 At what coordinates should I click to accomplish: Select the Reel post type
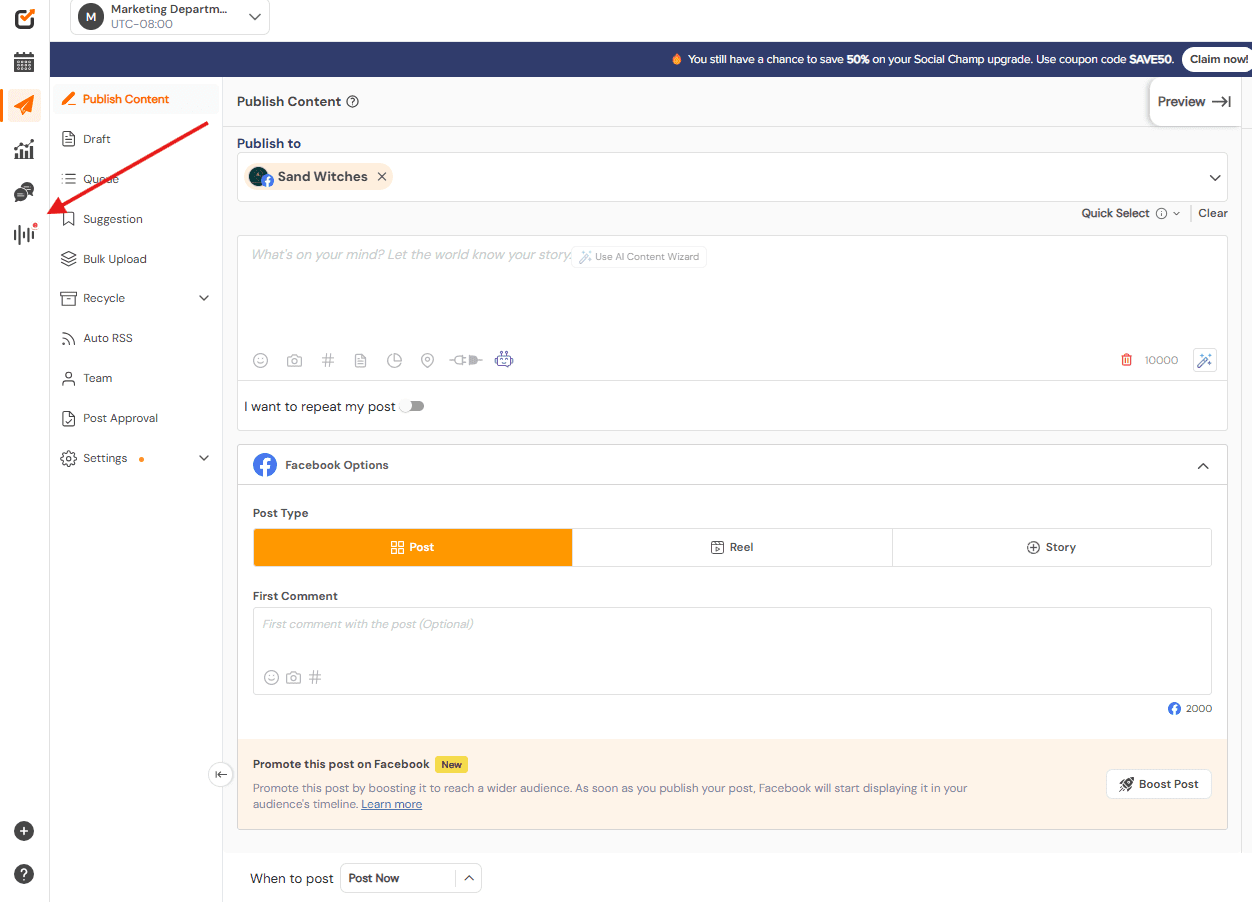732,547
